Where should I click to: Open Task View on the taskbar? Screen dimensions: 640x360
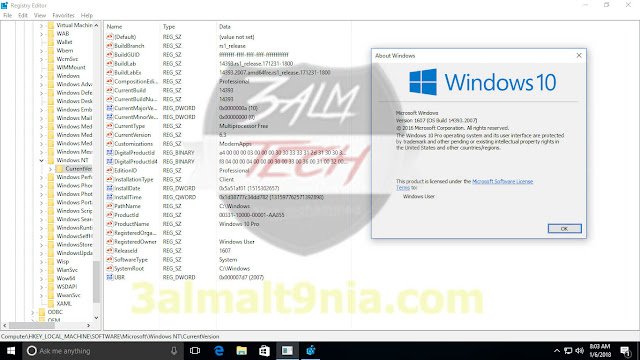pos(195,351)
